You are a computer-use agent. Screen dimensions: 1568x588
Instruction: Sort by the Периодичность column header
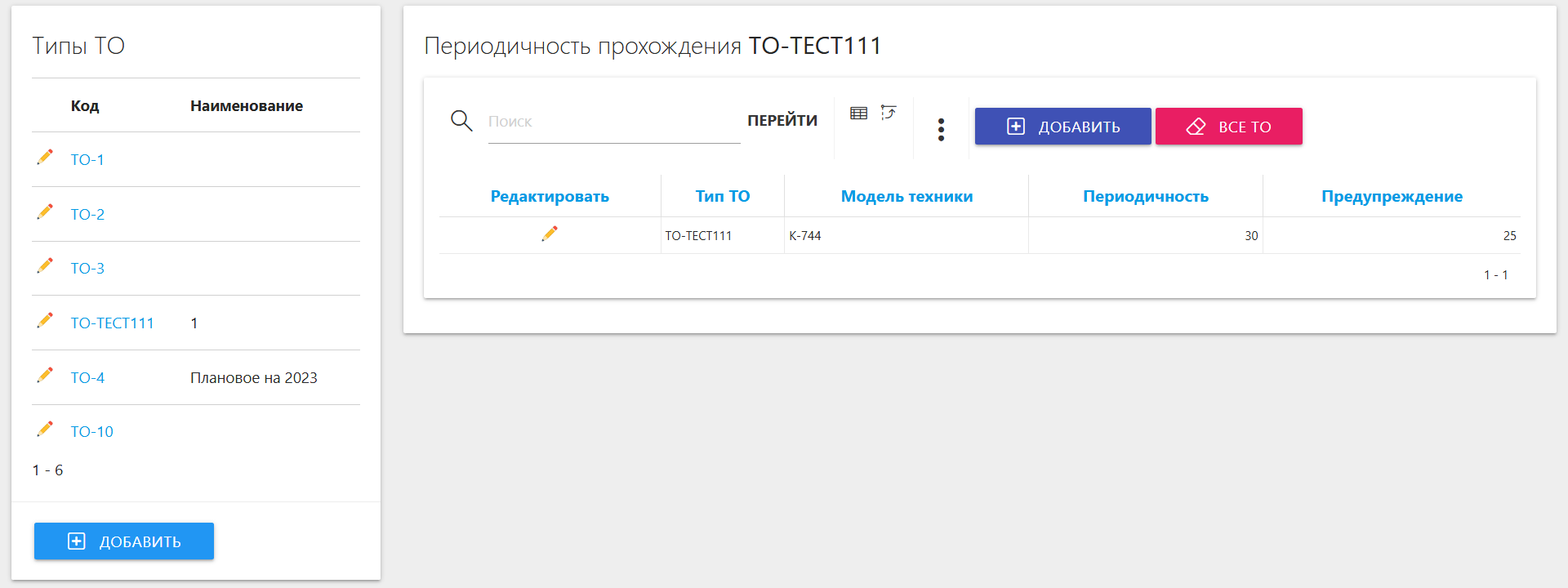[x=1145, y=196]
